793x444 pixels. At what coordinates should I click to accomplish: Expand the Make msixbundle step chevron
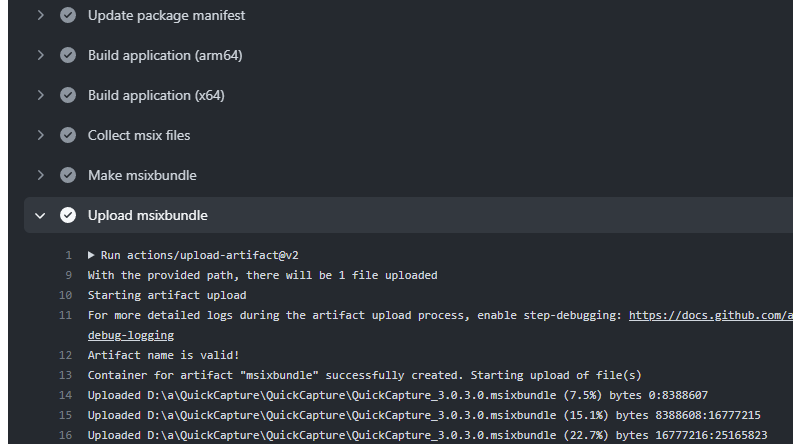(x=40, y=175)
